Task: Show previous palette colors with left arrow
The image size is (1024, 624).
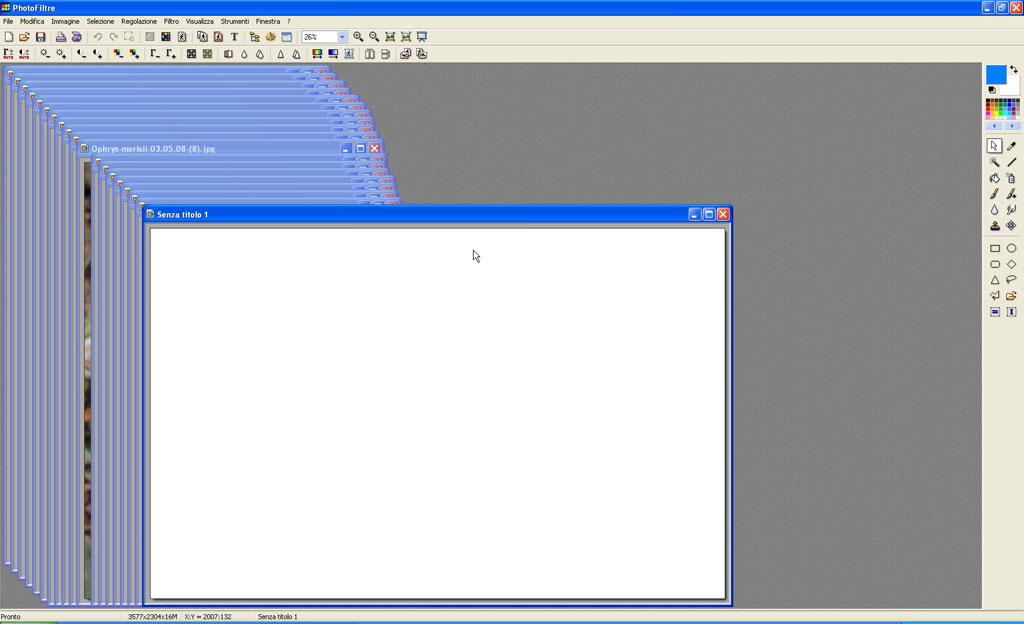Action: point(994,126)
